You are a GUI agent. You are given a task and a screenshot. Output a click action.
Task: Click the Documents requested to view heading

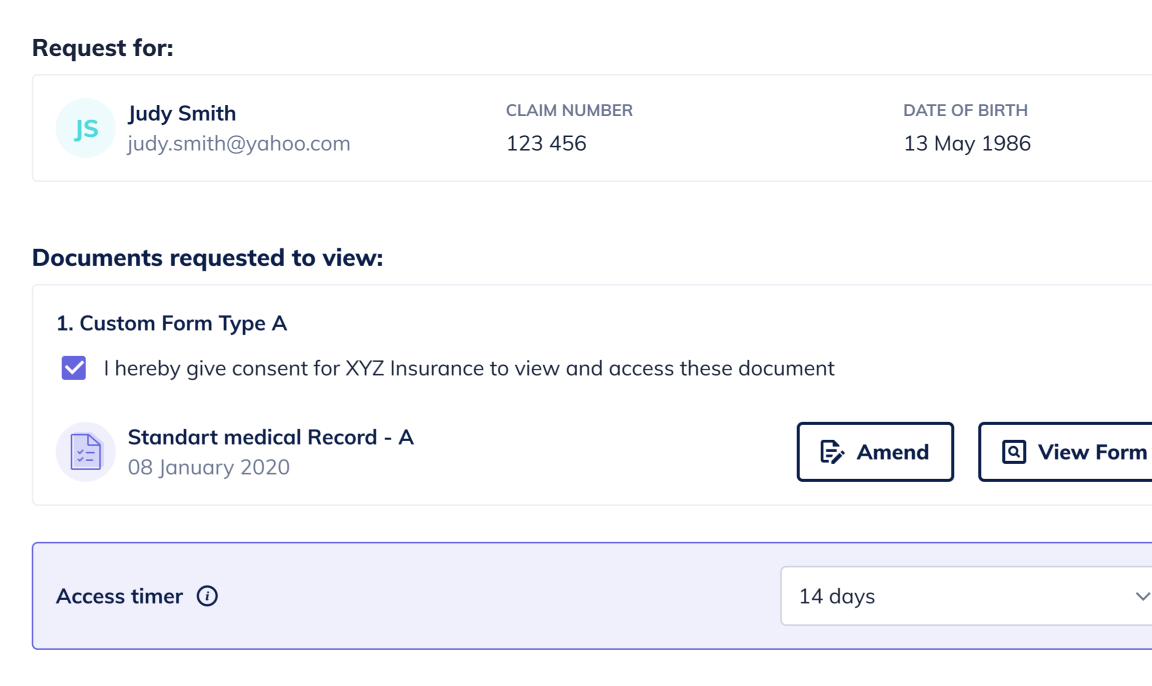207,258
